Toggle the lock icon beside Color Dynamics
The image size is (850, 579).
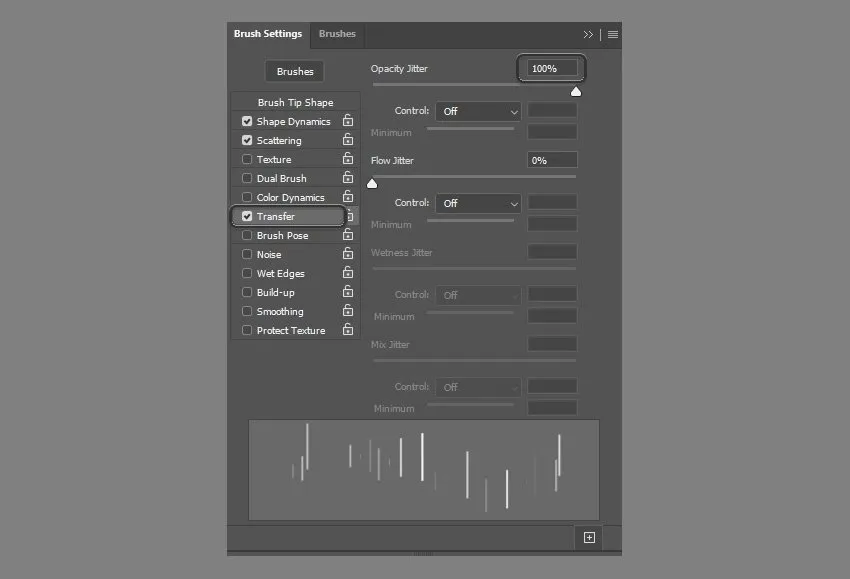click(348, 197)
